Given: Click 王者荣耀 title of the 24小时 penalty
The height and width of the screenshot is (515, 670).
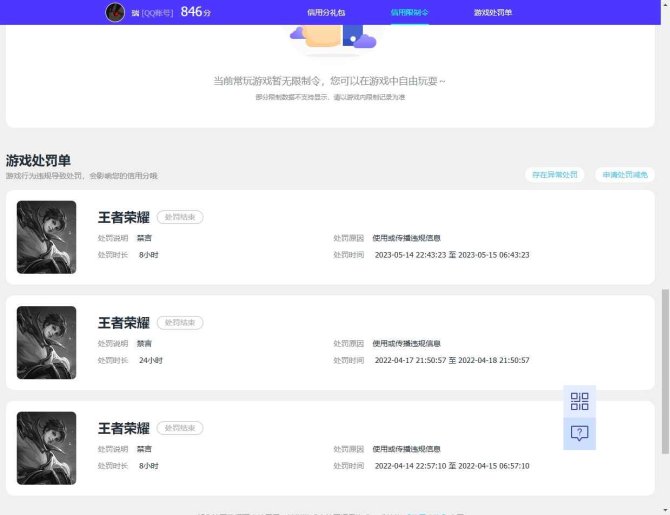Looking at the screenshot, I should click(124, 323).
